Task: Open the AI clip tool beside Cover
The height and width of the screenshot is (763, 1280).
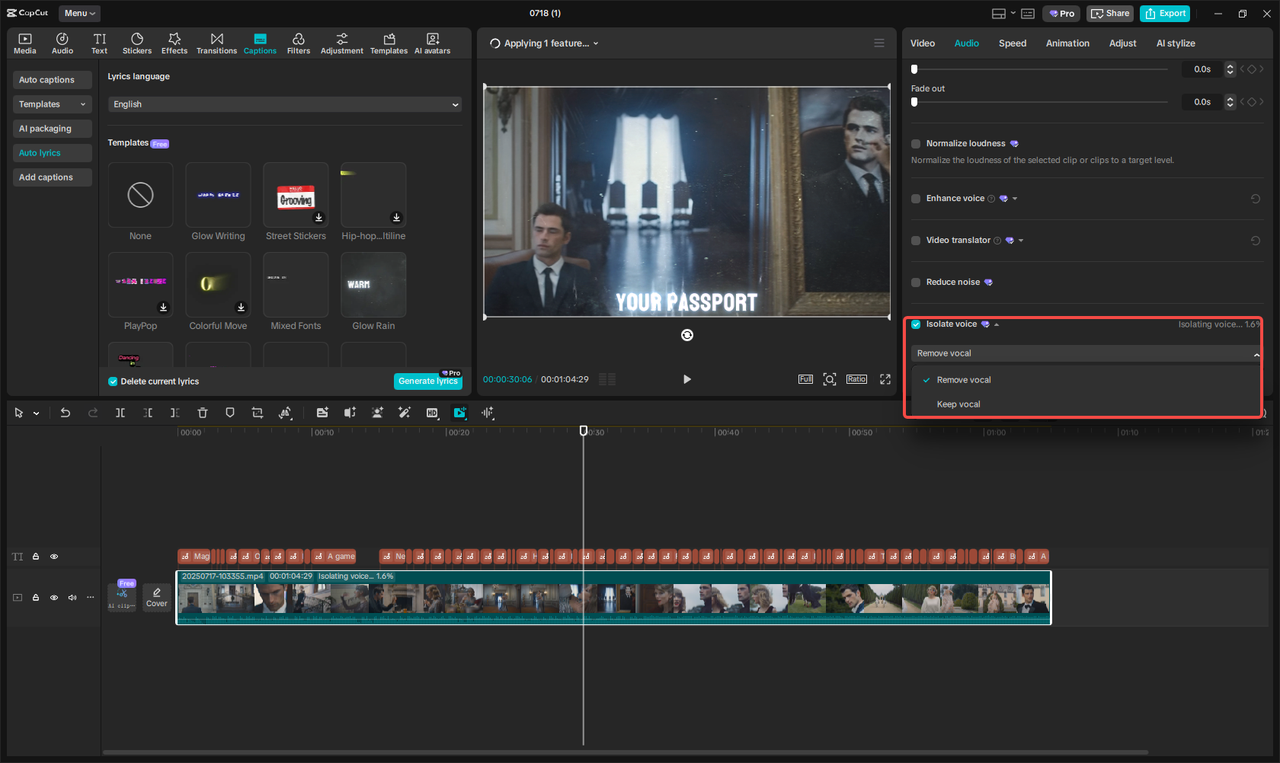Action: coord(122,597)
